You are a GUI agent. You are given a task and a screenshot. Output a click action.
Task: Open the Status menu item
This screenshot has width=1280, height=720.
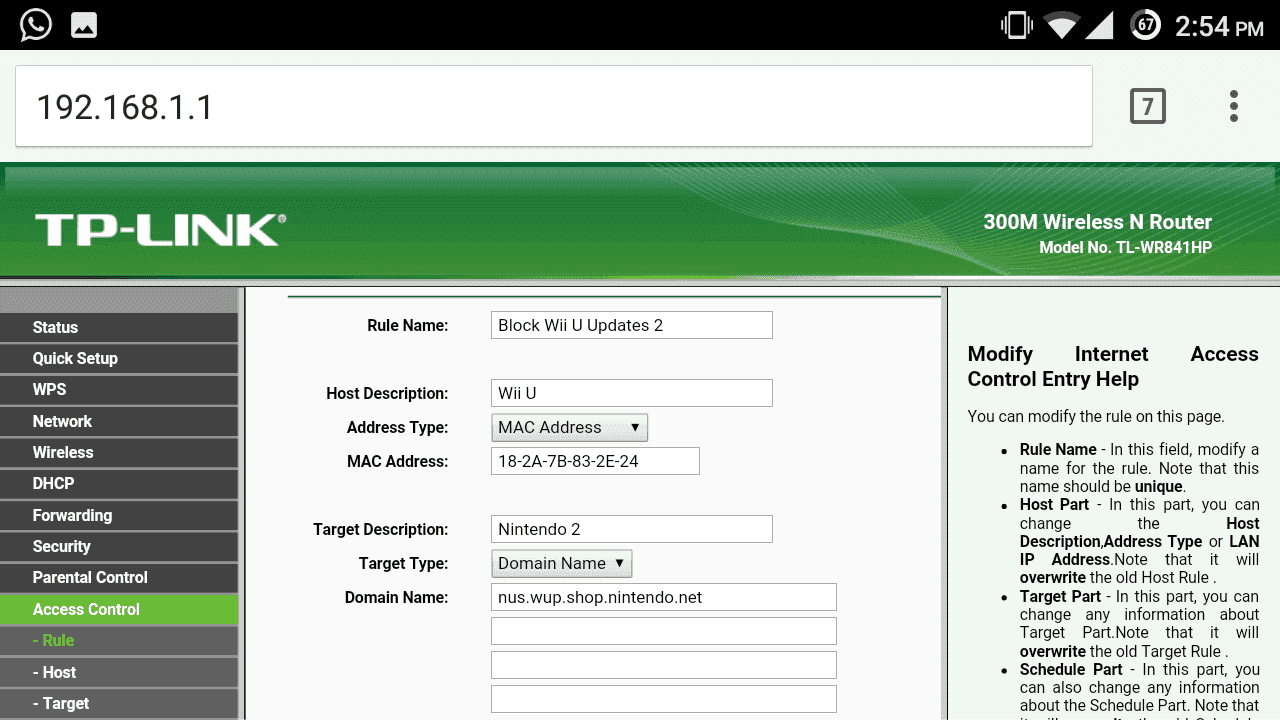coord(119,327)
